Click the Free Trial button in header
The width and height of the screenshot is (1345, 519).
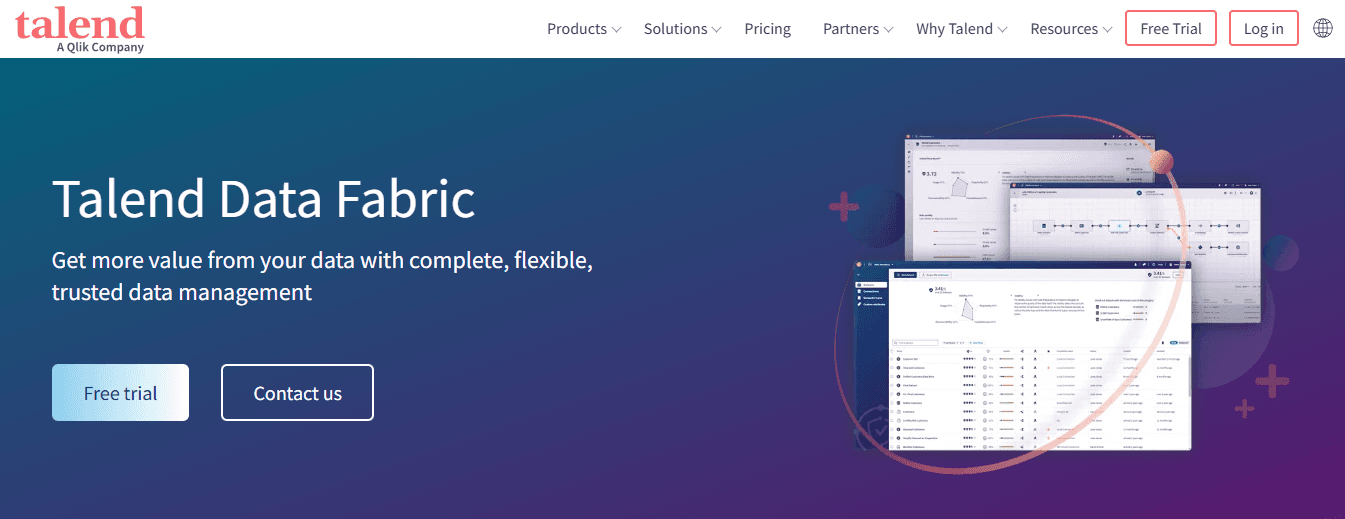[x=1171, y=28]
